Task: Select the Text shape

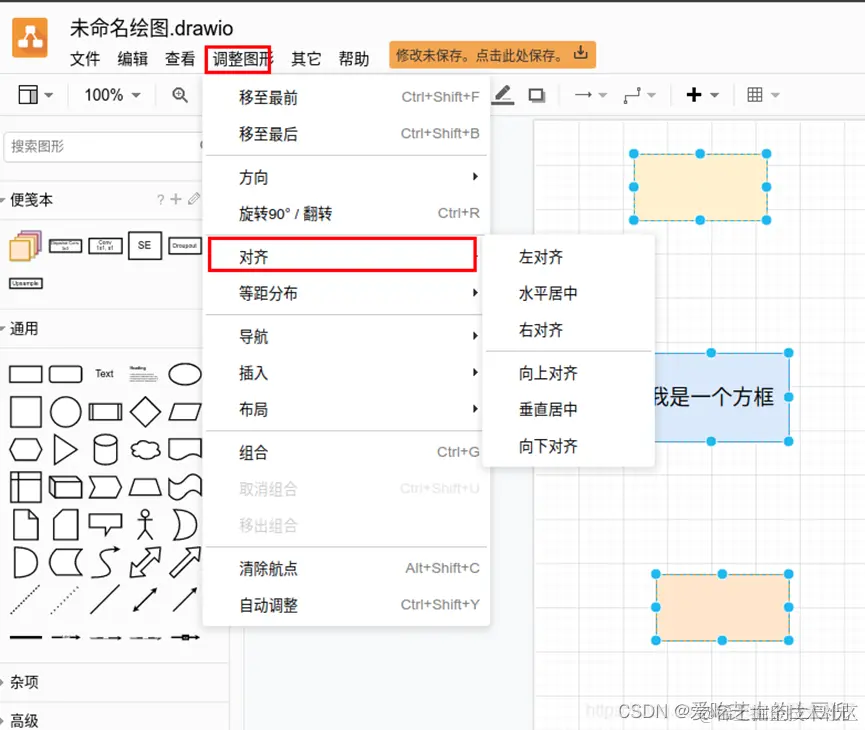Action: tap(104, 374)
